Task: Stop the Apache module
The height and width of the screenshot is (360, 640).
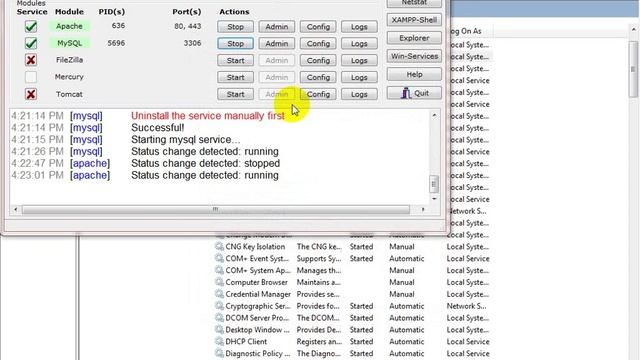Action: click(x=236, y=27)
